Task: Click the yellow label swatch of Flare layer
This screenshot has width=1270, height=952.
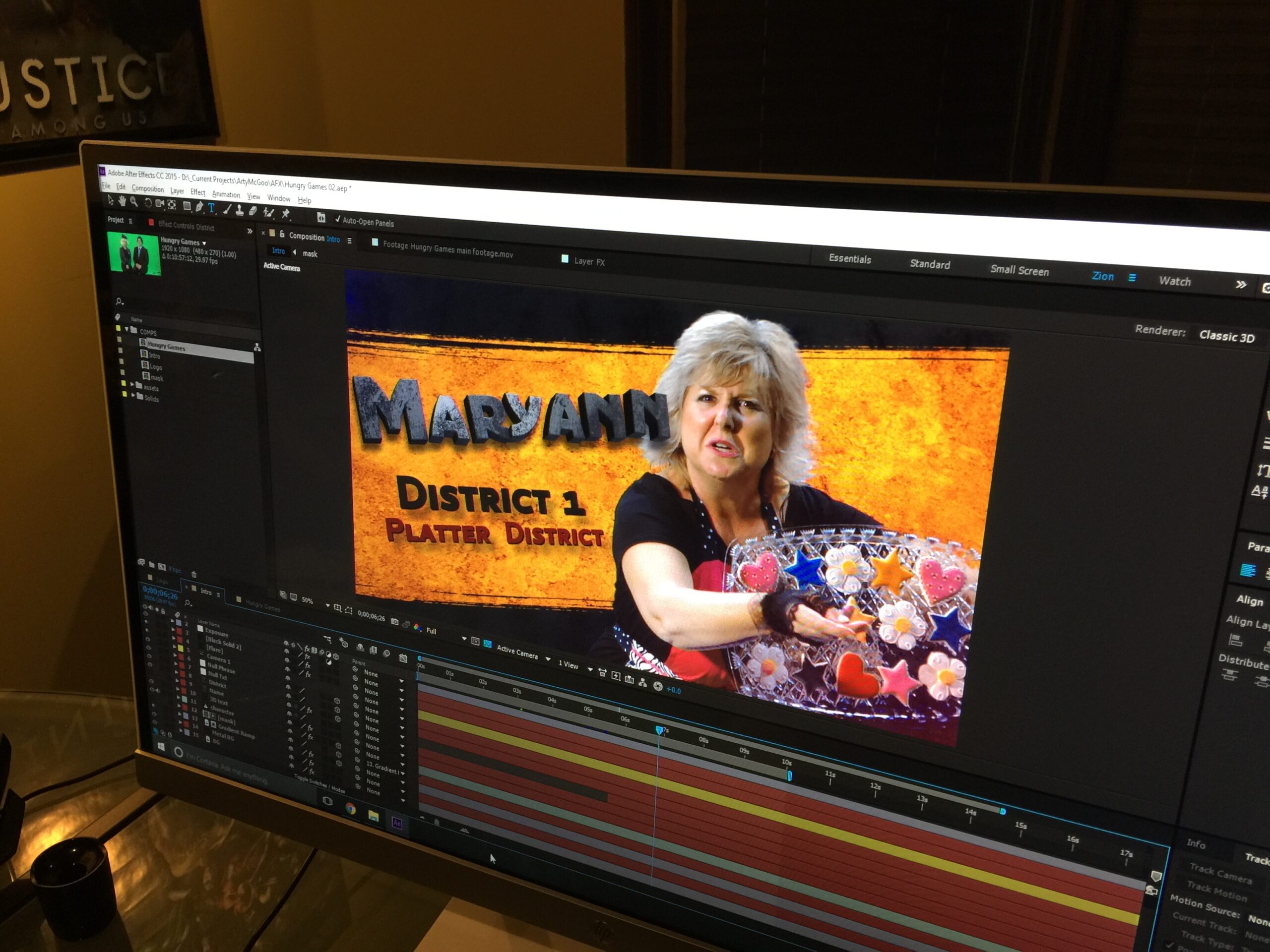Action: pos(181,649)
